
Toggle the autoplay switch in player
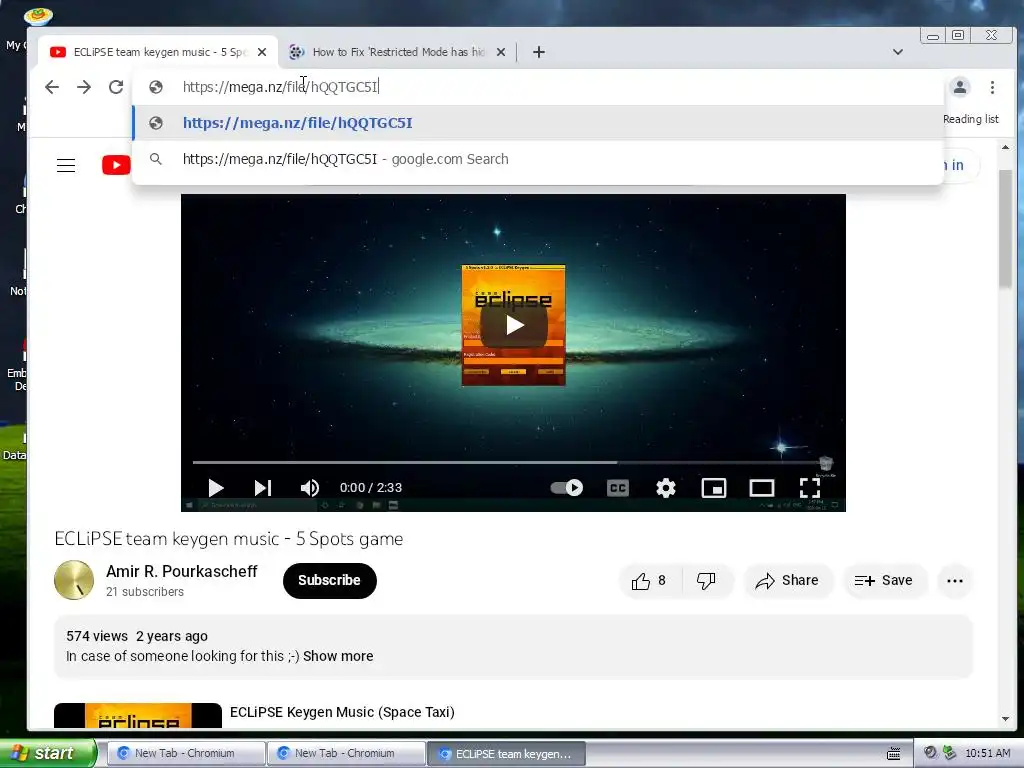(566, 488)
